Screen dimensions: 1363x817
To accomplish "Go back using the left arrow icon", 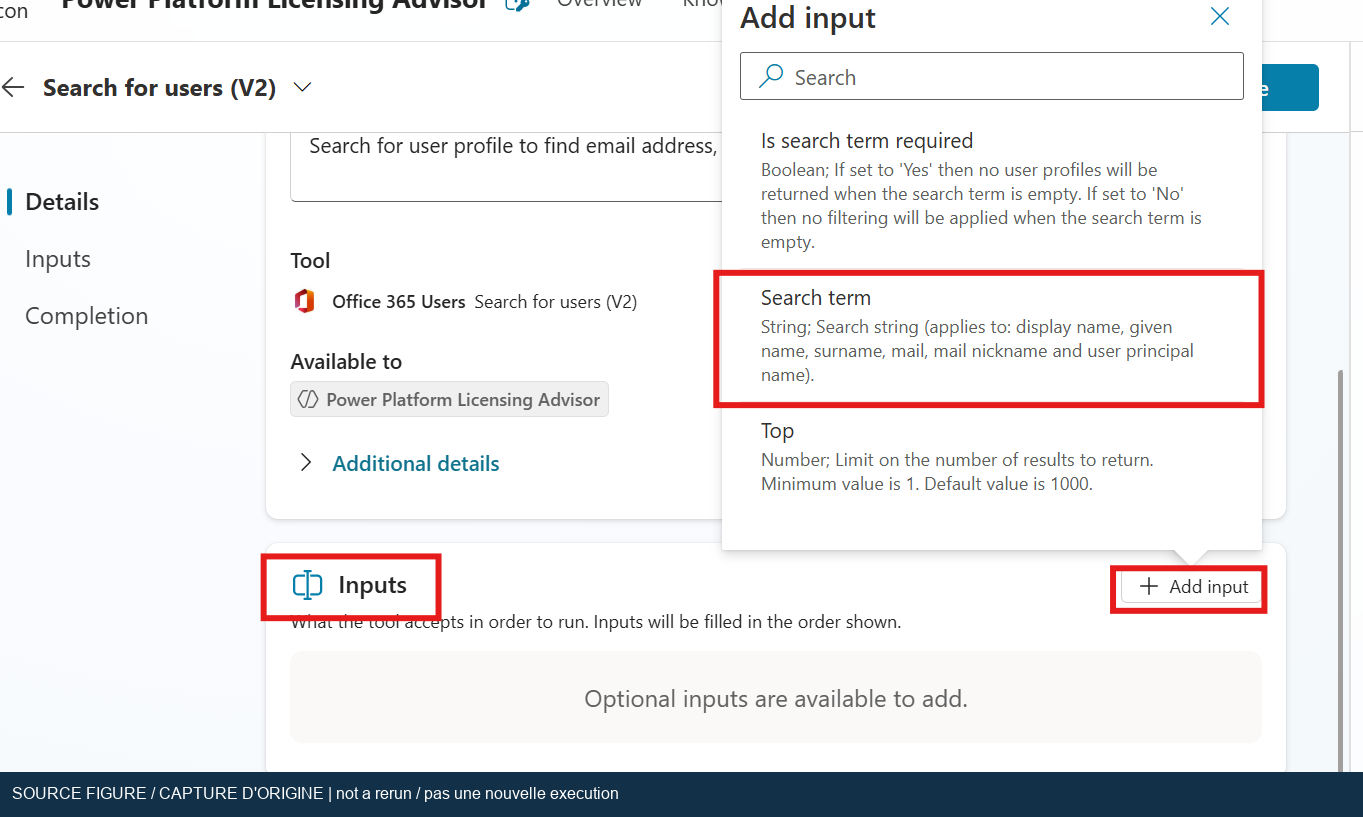I will coord(13,88).
